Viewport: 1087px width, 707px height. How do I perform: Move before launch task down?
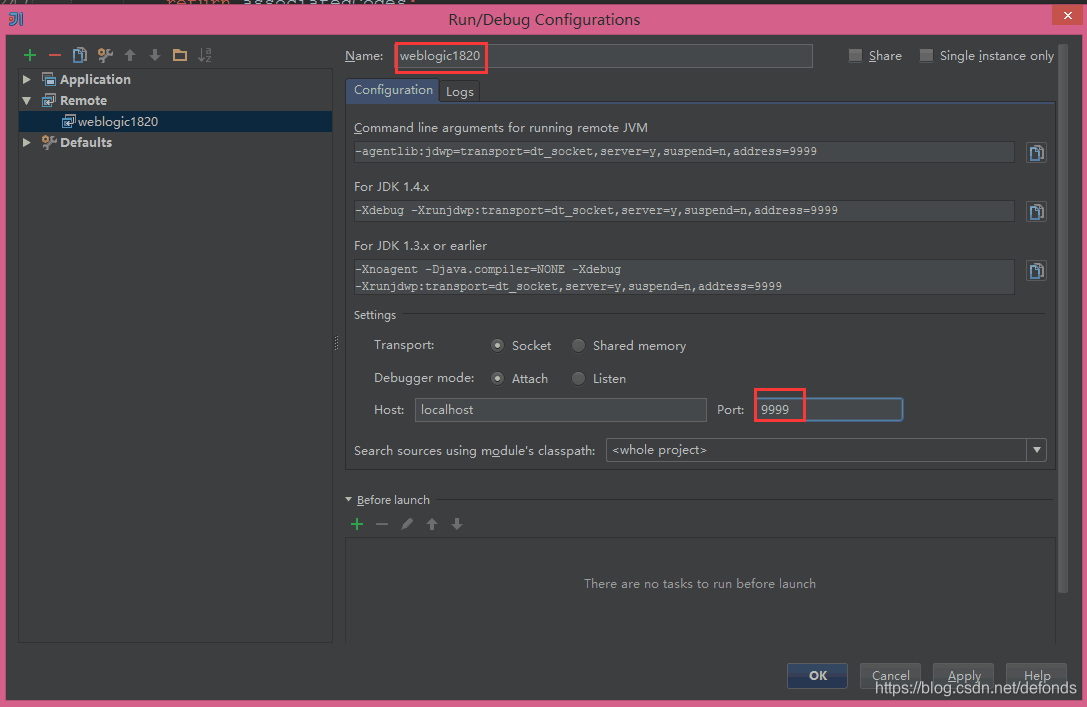[457, 524]
